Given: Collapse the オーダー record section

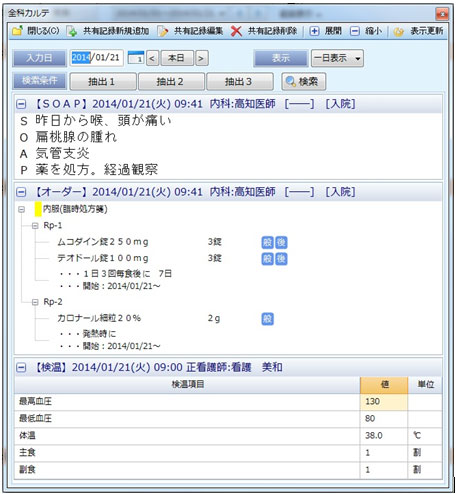Looking at the screenshot, I should click(21, 192).
